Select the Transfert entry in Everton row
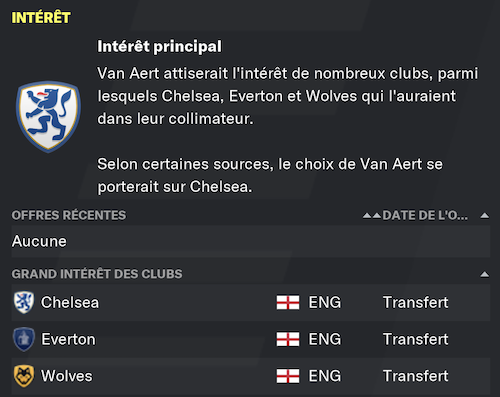The image size is (500, 397). [x=415, y=339]
